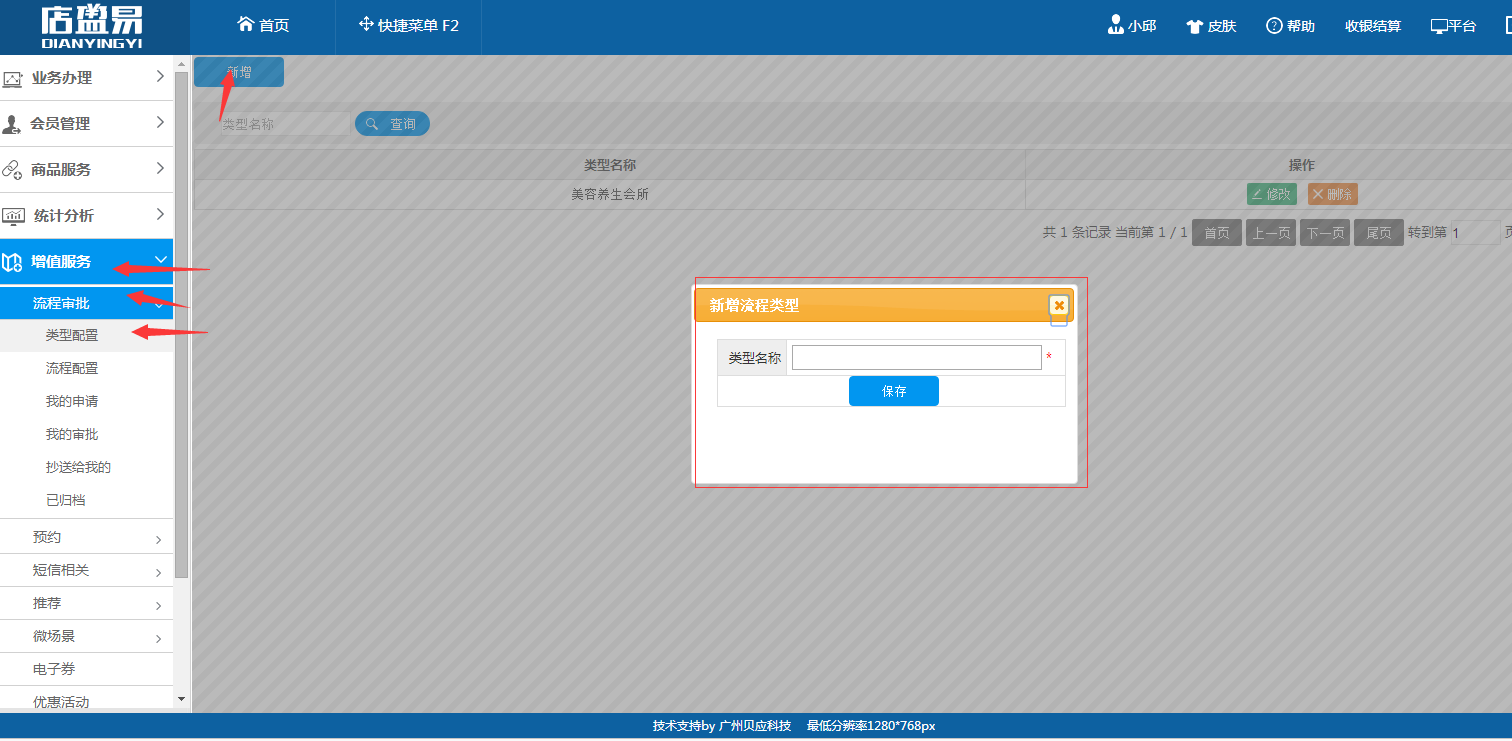Expand the 会员管理 sidebar menu
1512x741 pixels.
point(86,123)
